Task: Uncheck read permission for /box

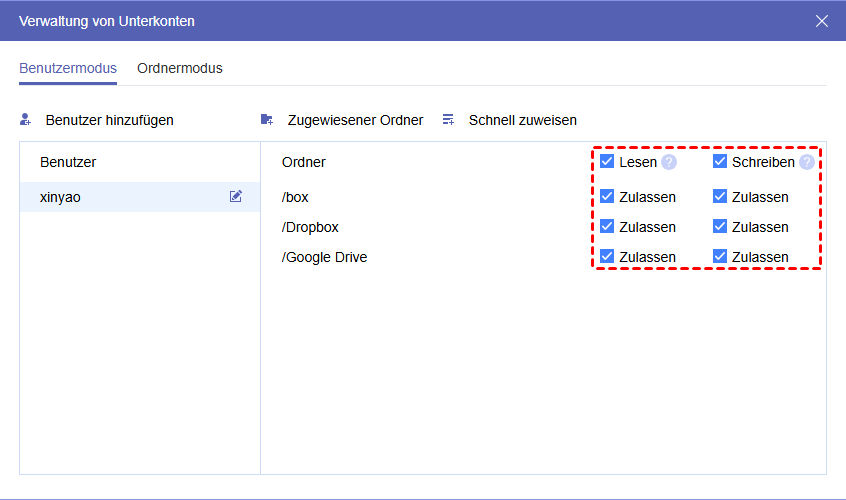Action: click(607, 197)
